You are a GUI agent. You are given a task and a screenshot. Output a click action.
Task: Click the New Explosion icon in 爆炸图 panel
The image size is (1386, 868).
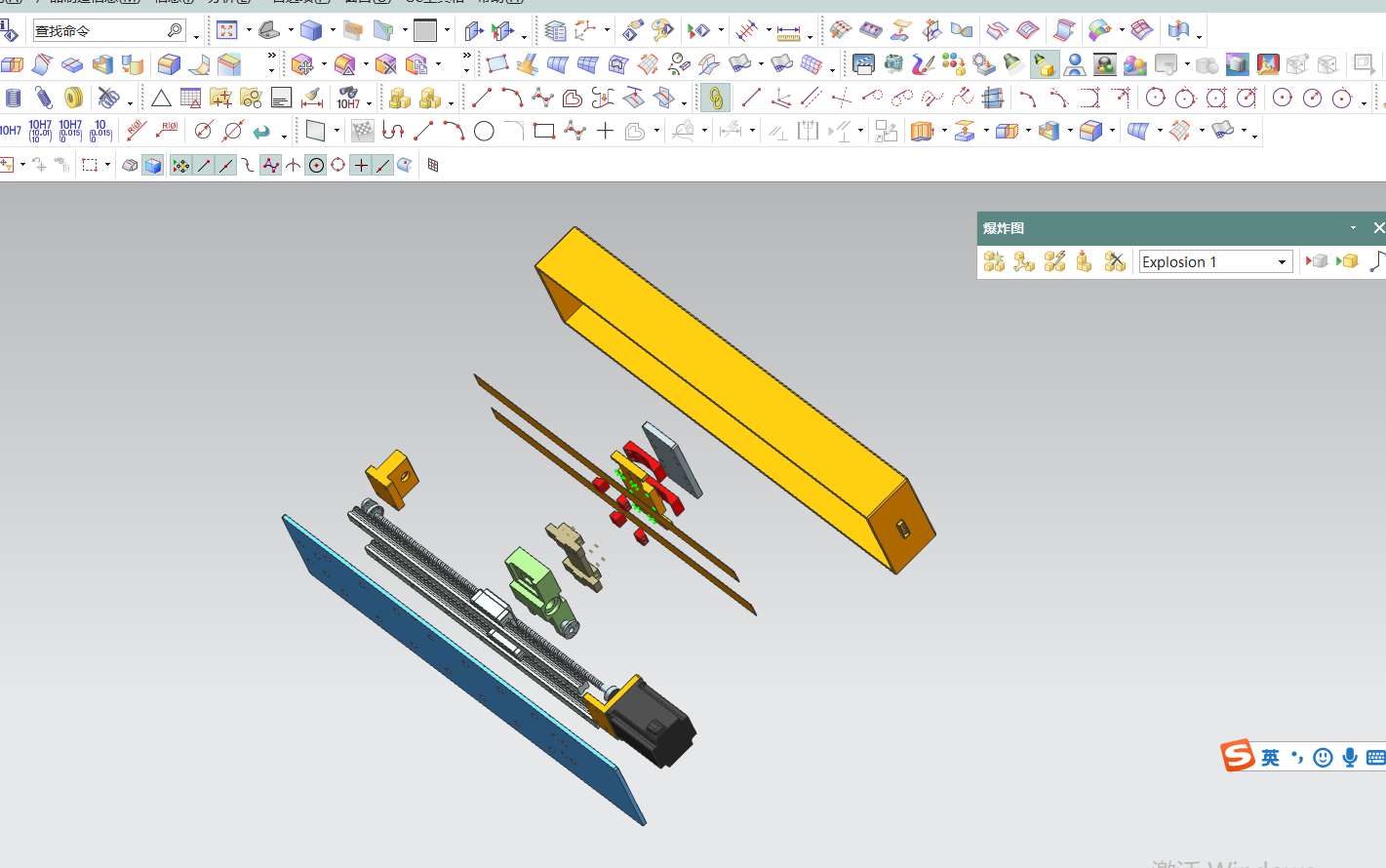[x=994, y=261]
